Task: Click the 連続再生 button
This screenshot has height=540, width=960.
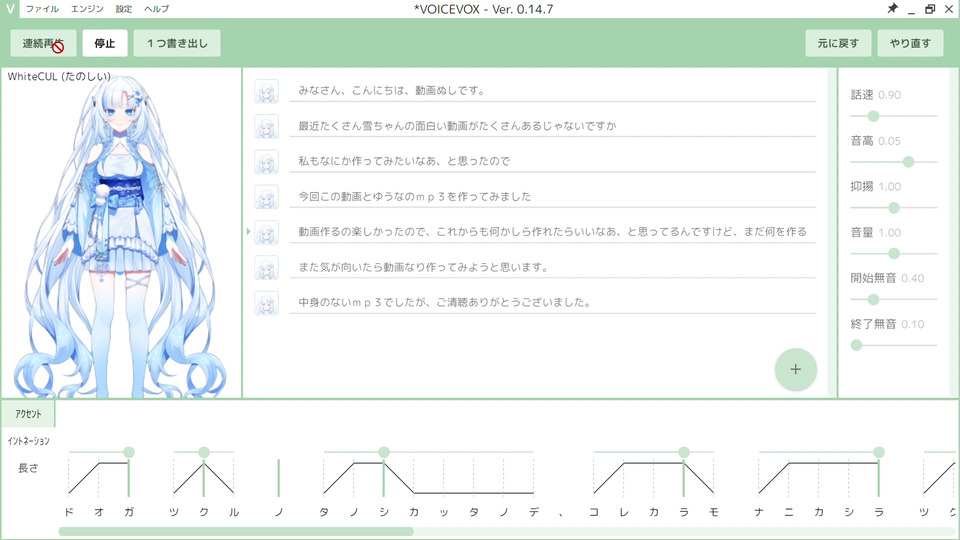Action: tap(43, 43)
